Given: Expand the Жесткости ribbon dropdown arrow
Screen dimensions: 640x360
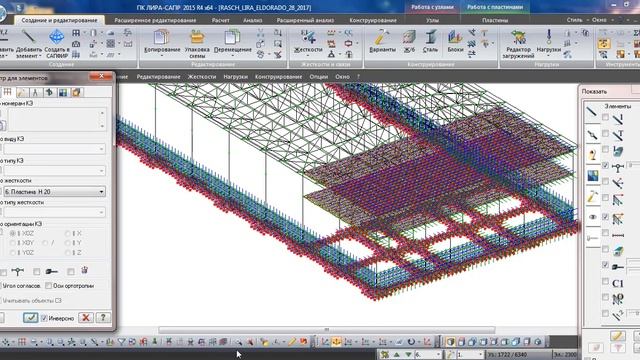Looking at the screenshot, I should (x=308, y=56).
